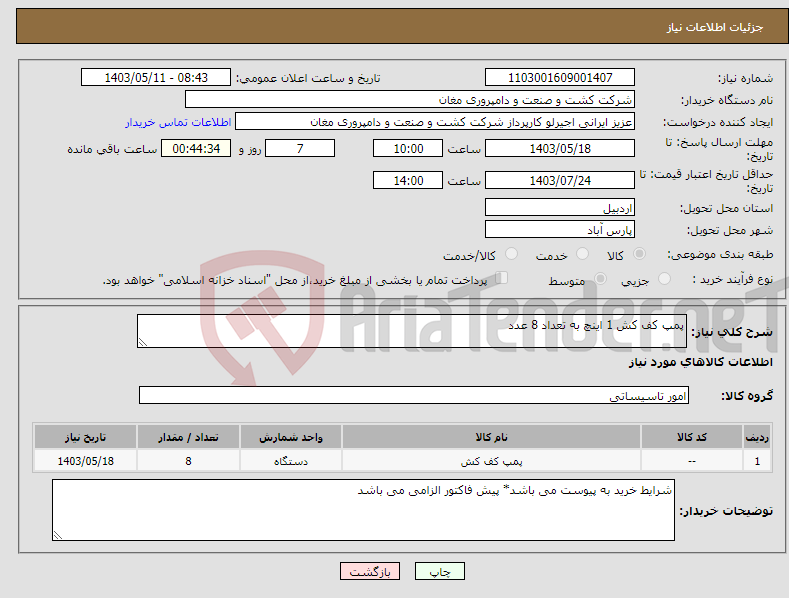
Task: Click the ردیف column header
Action: 757,437
